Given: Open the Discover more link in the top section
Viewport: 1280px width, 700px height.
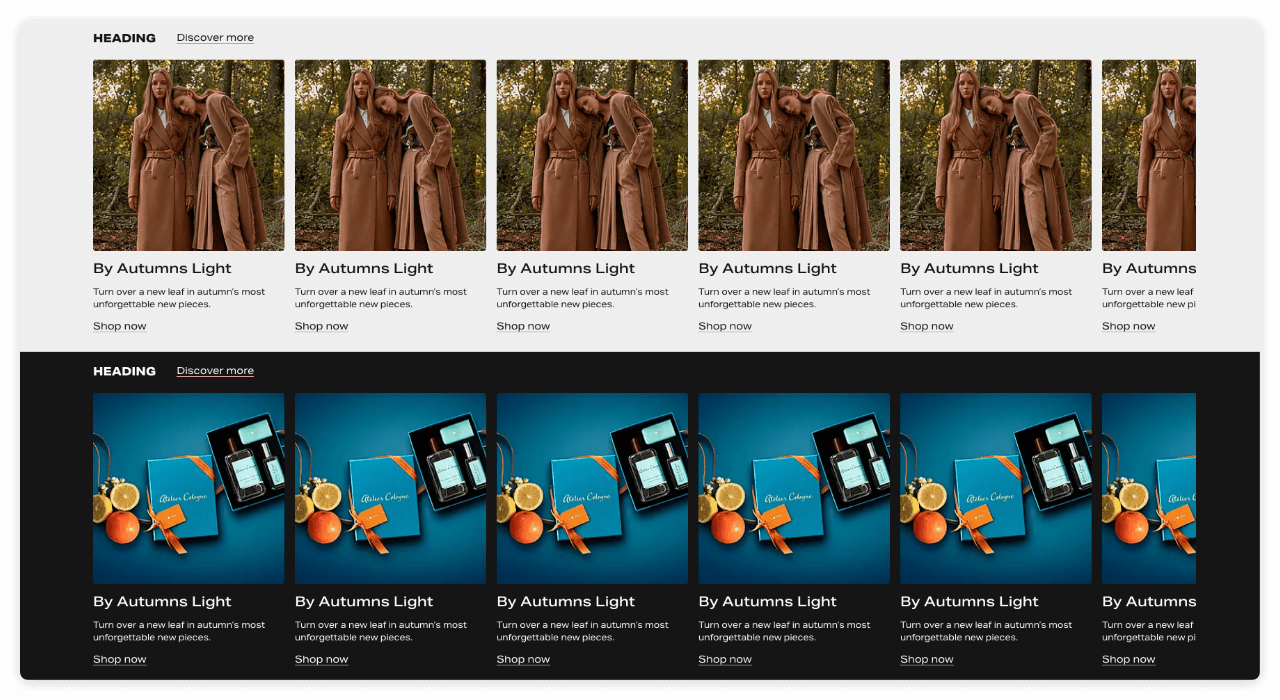Looking at the screenshot, I should [214, 37].
